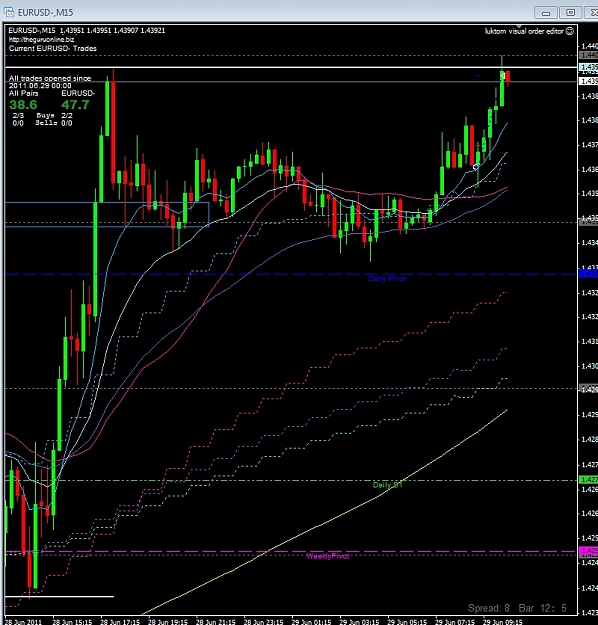Click the green Daily S1 price tag on the axis

coord(588,480)
